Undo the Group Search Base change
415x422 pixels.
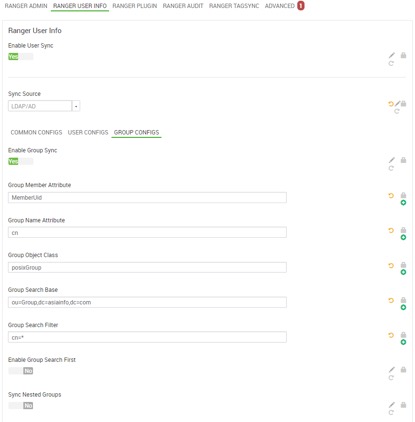tap(391, 300)
